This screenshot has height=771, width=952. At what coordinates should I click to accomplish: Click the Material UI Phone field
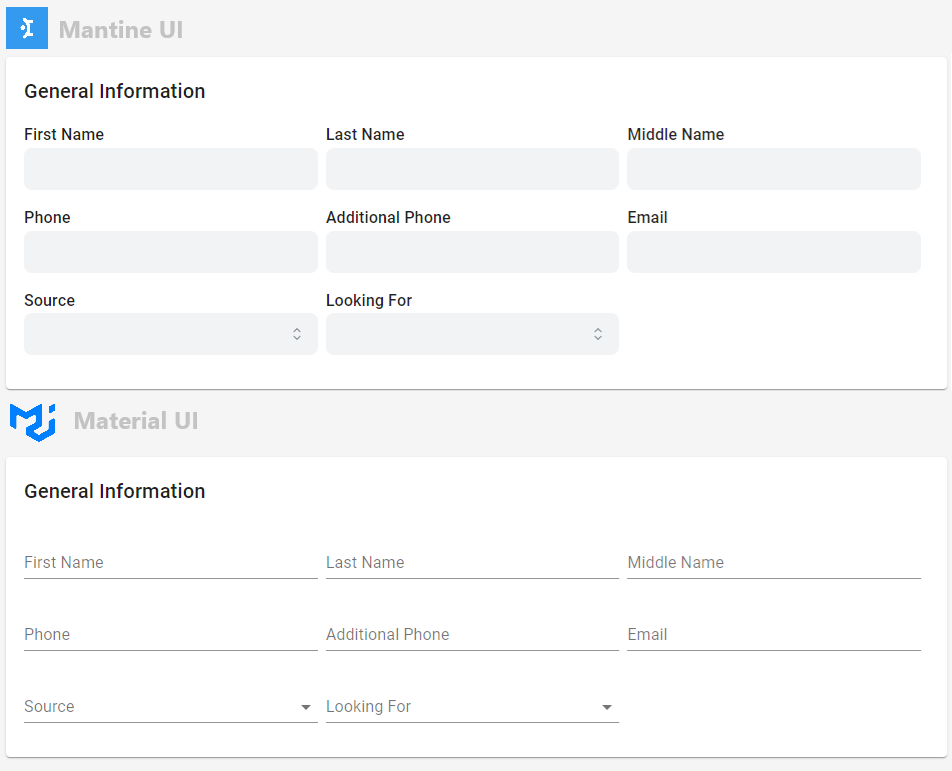[x=171, y=635]
